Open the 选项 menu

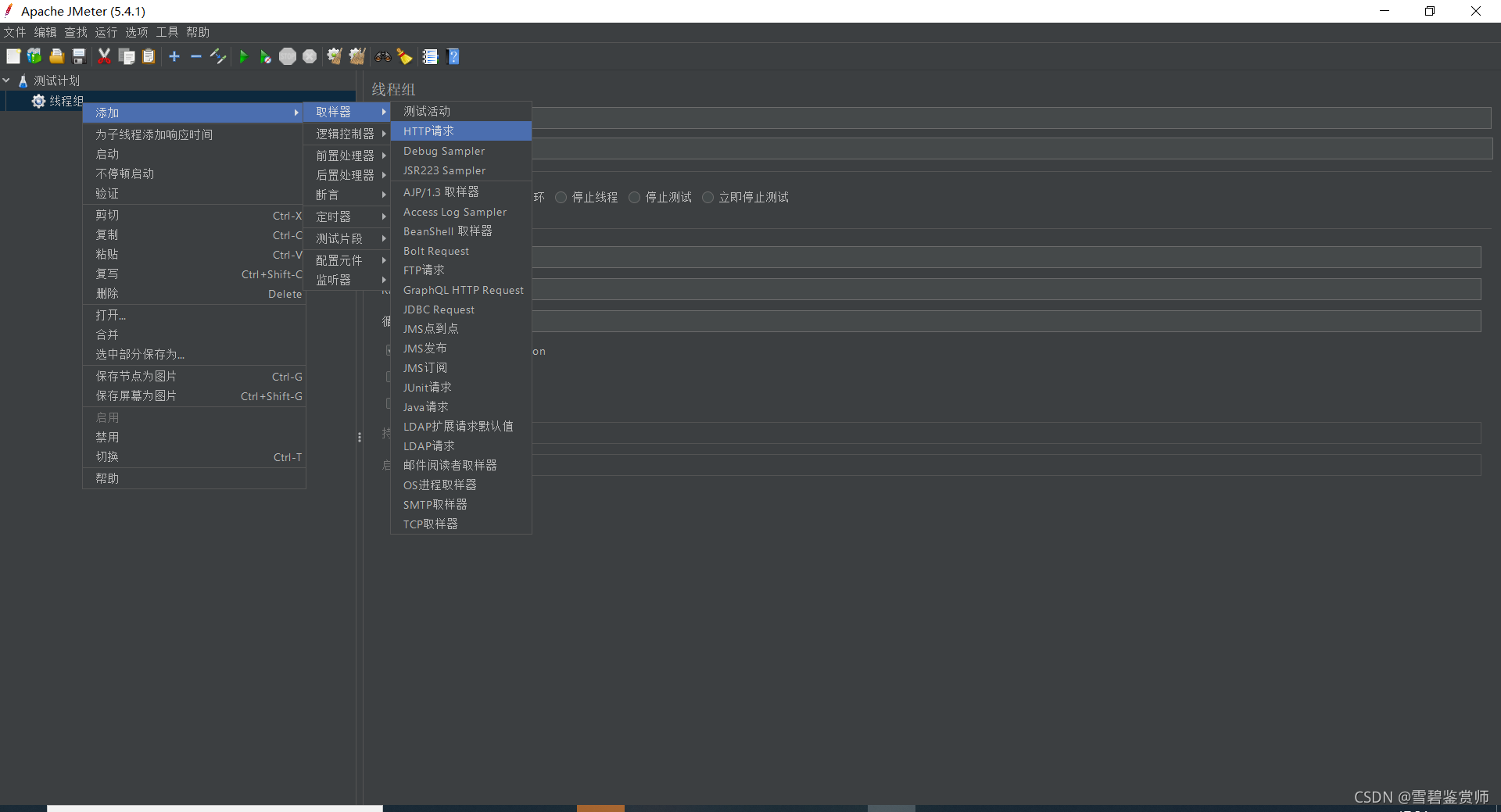coord(137,32)
